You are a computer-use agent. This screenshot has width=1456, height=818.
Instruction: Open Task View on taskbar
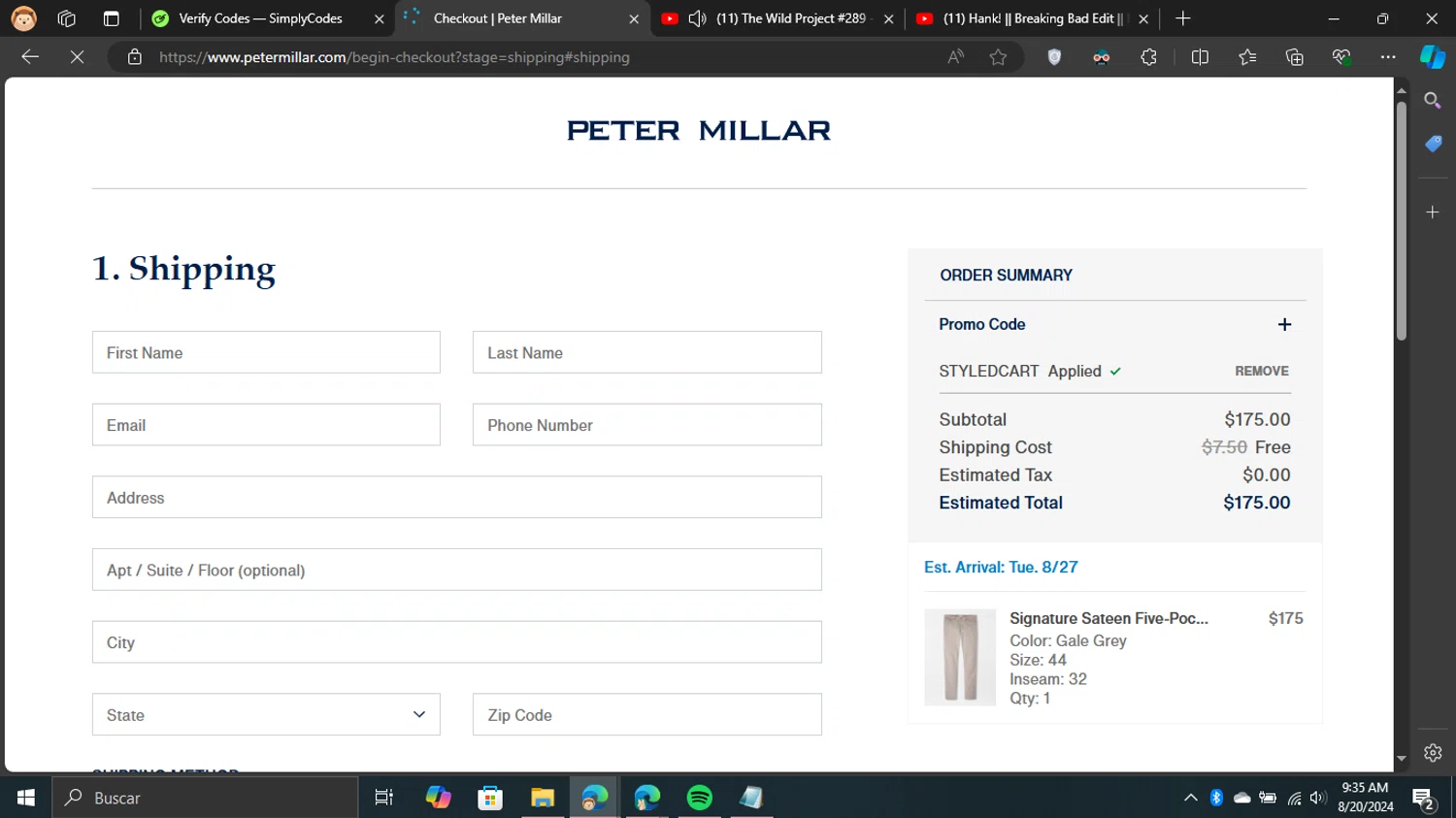384,798
